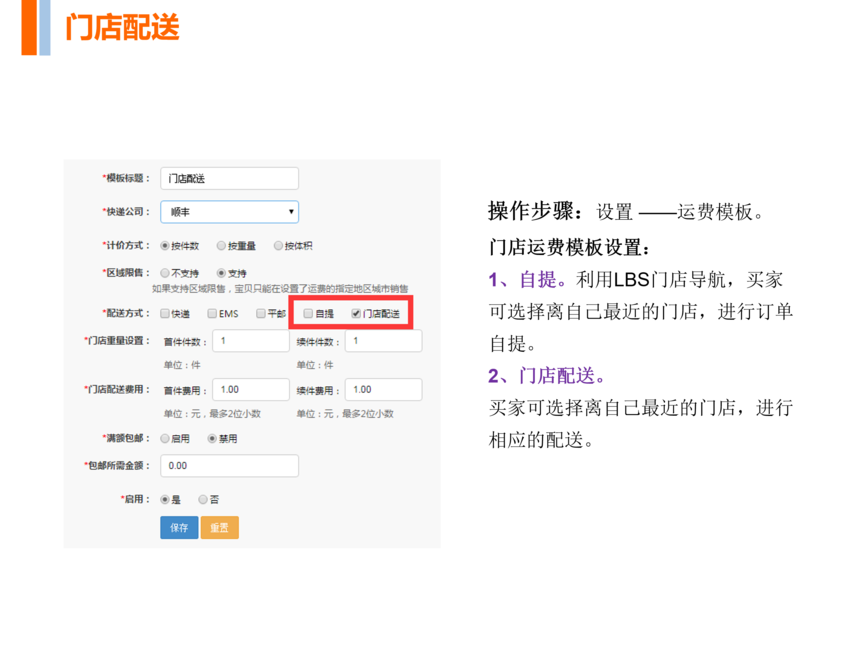Select the 按体积 pricing radio button

278,245
